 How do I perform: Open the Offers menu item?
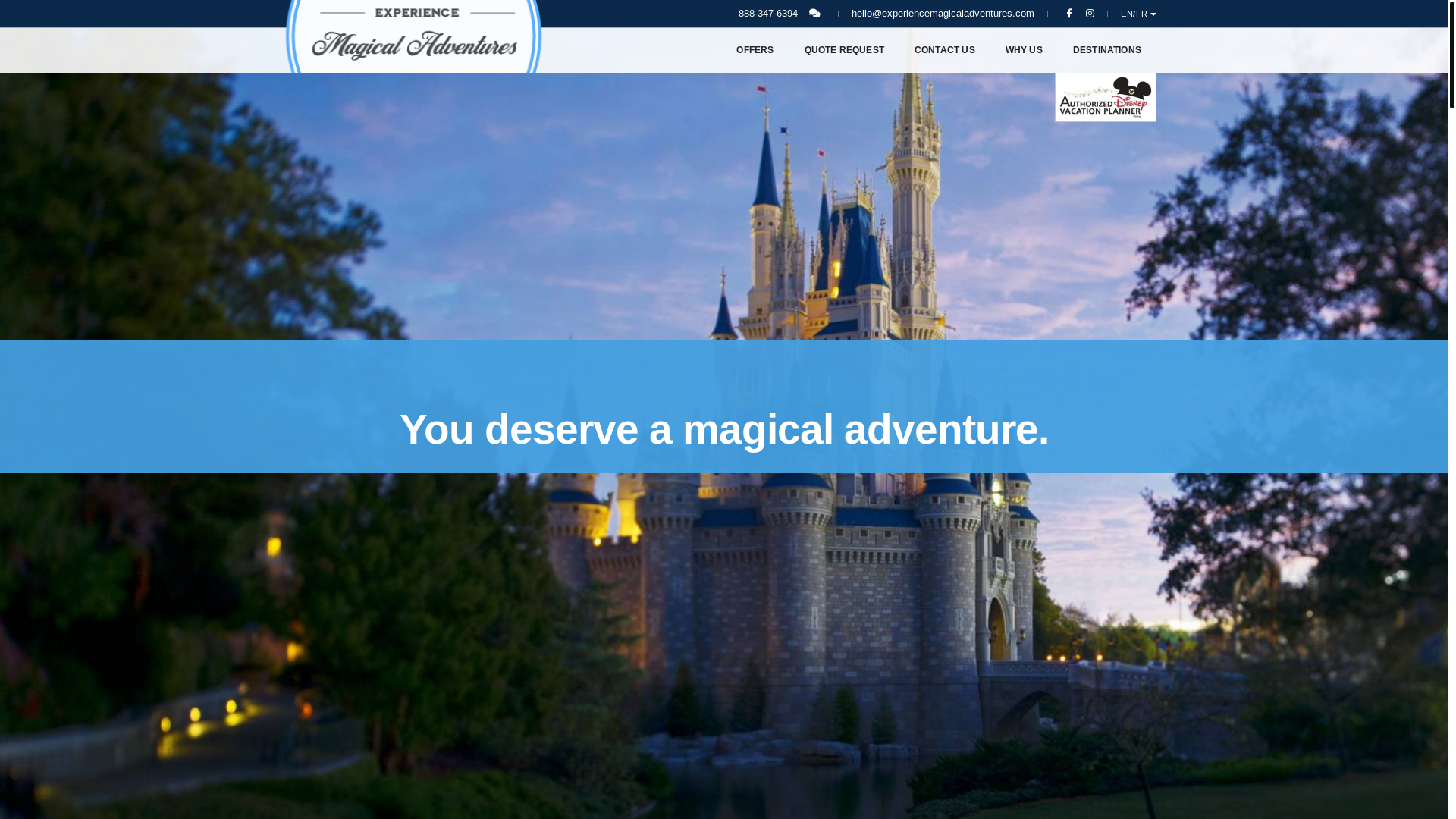click(755, 50)
